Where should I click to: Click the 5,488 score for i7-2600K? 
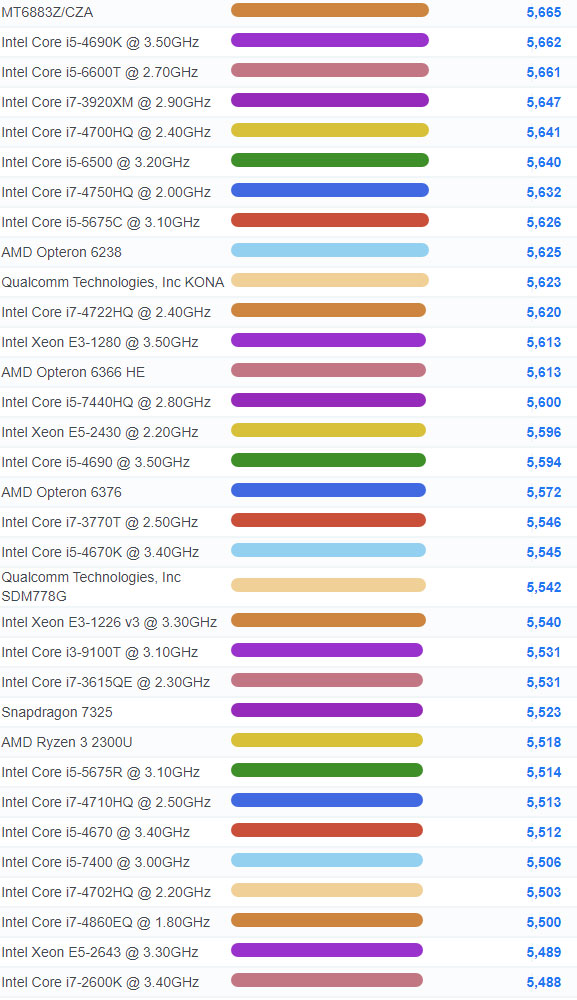click(544, 982)
